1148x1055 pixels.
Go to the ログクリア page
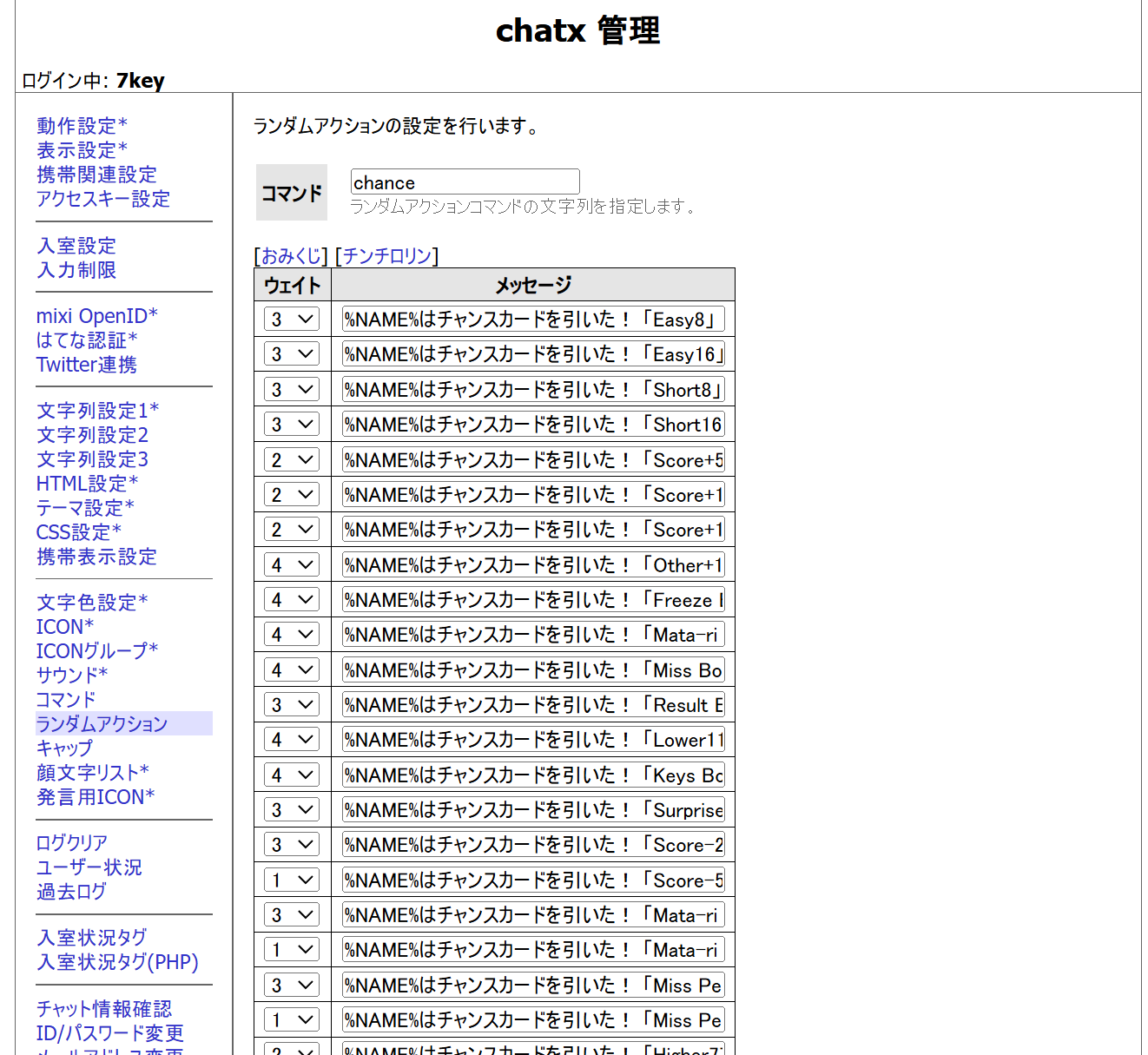click(72, 843)
